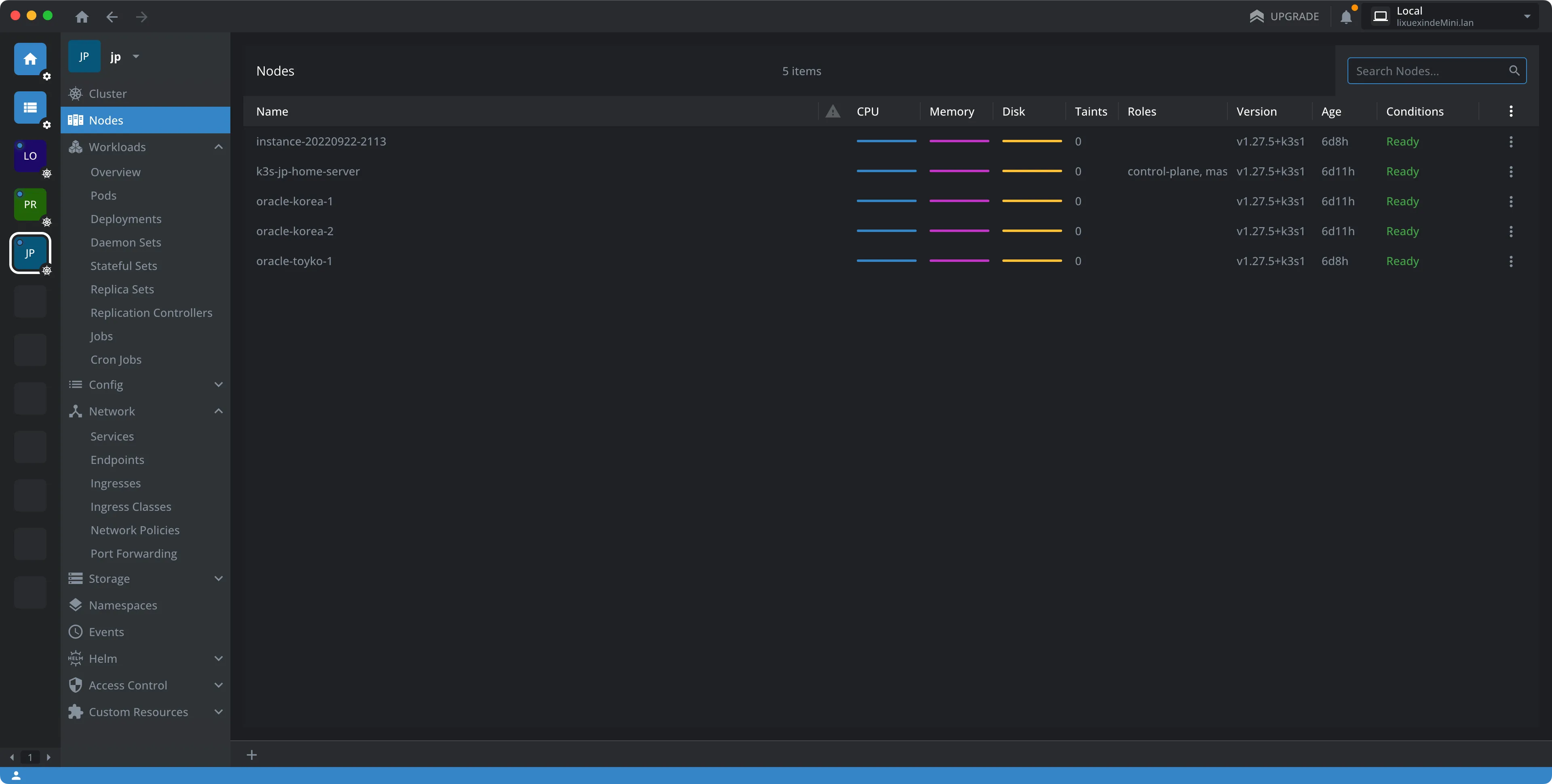Open terminal with the plus icon

[x=252, y=754]
